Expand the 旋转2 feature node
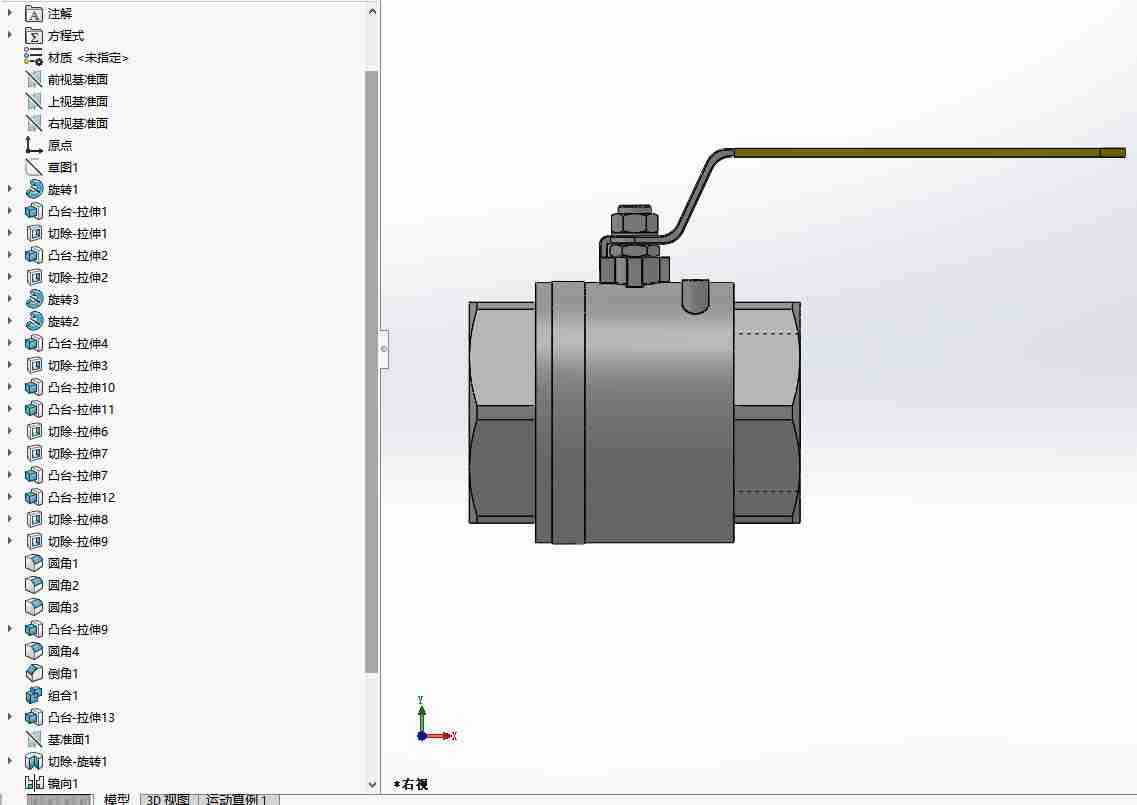Image resolution: width=1137 pixels, height=805 pixels. [9, 321]
